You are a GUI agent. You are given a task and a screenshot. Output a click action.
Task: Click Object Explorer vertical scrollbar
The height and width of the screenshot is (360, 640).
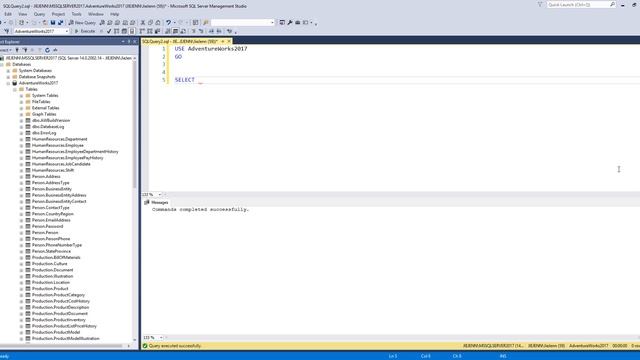[135, 124]
